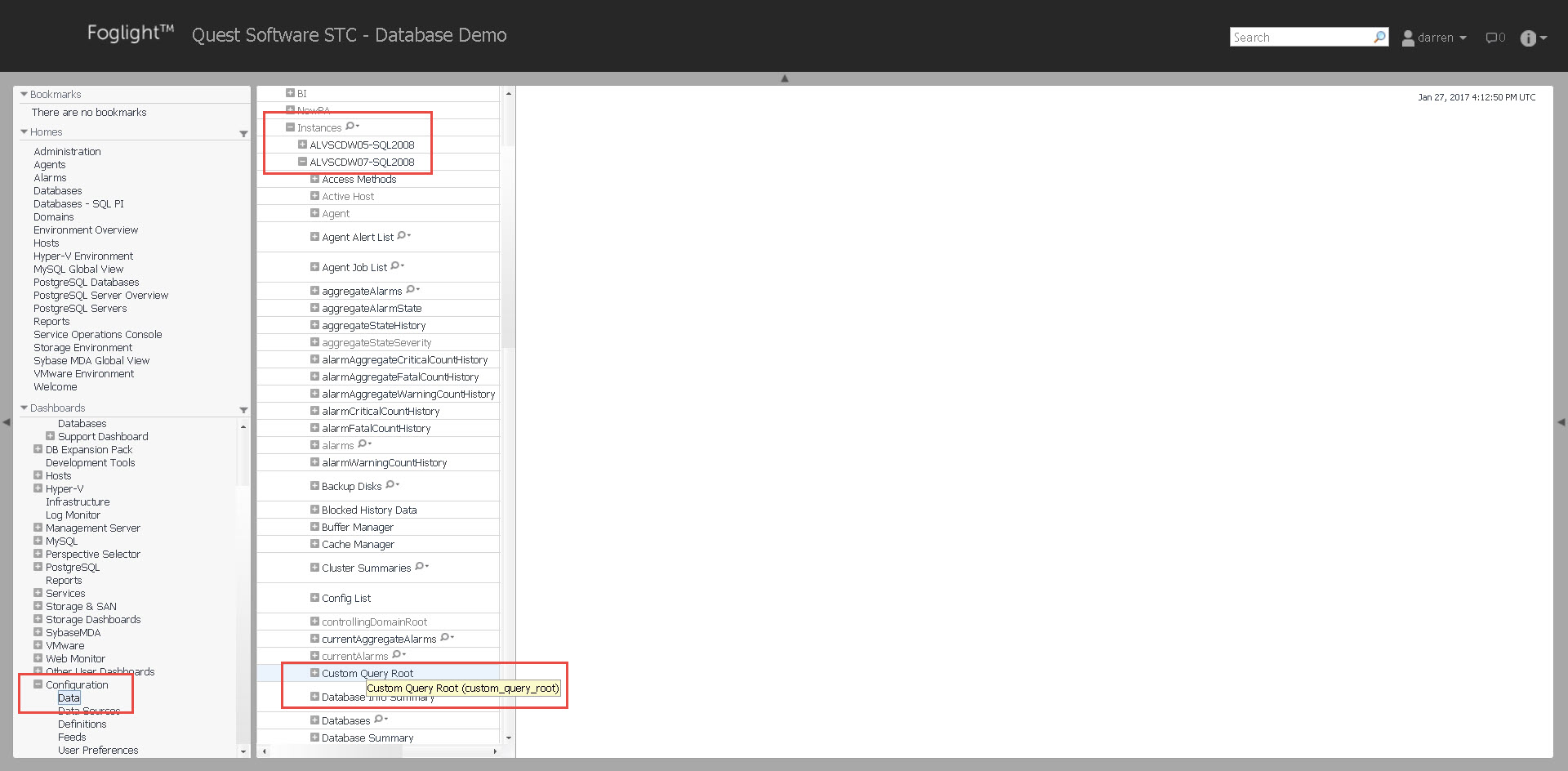Click magnifier icon beside Cluster Summaries

(421, 567)
